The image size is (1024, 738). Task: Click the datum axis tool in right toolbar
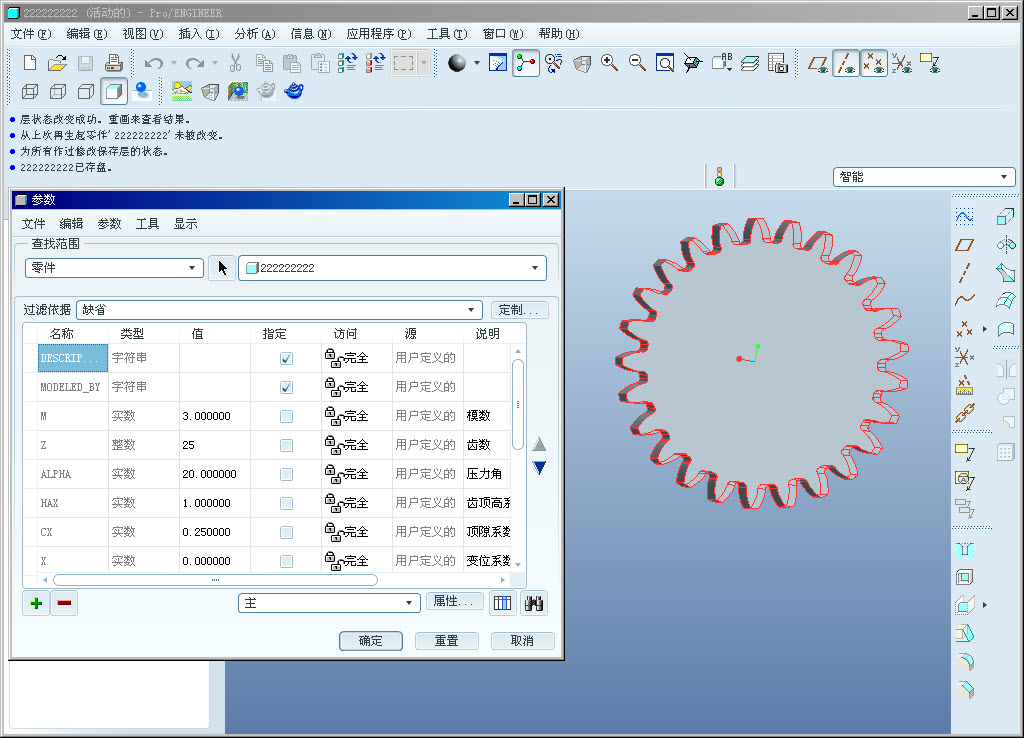(965, 272)
